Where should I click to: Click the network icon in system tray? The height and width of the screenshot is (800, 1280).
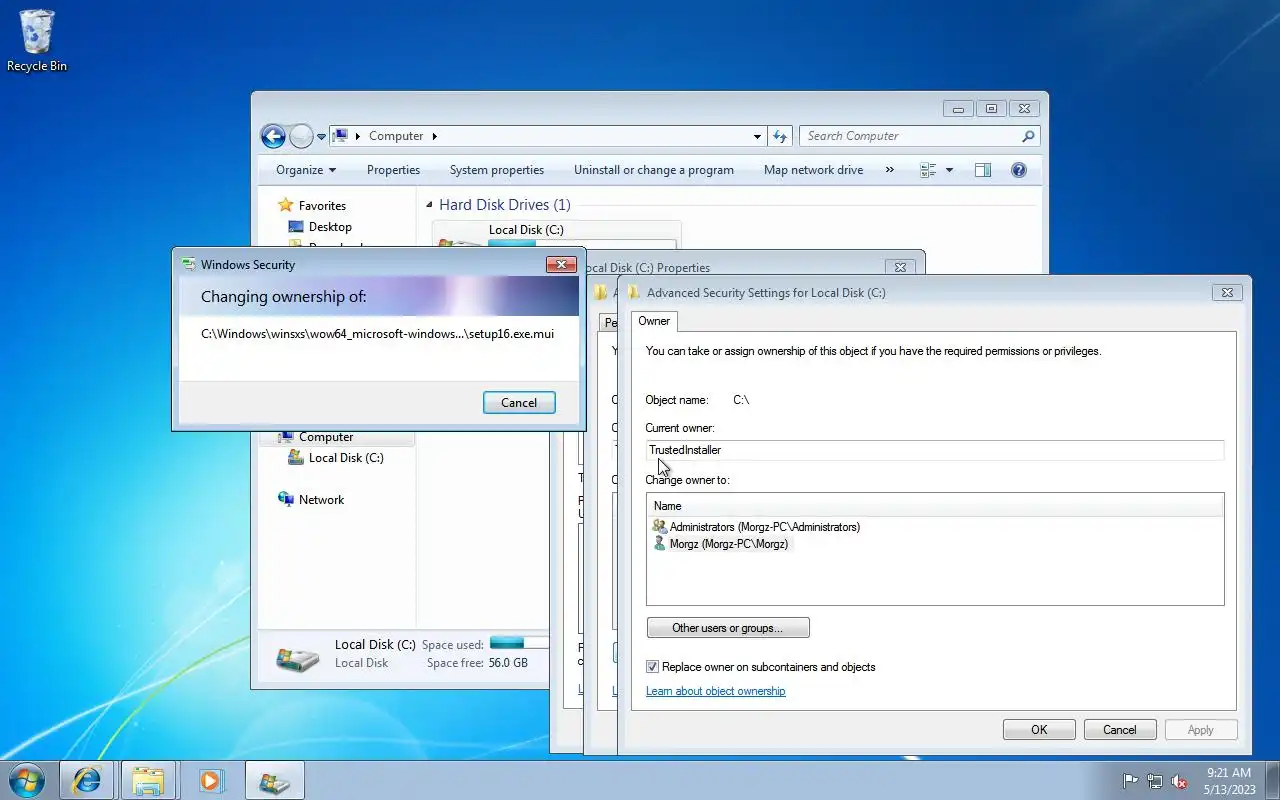click(x=1155, y=781)
